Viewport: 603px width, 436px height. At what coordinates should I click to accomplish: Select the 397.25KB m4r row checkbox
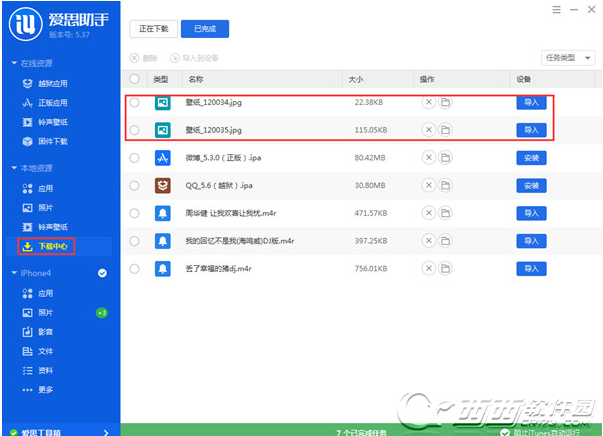click(134, 241)
